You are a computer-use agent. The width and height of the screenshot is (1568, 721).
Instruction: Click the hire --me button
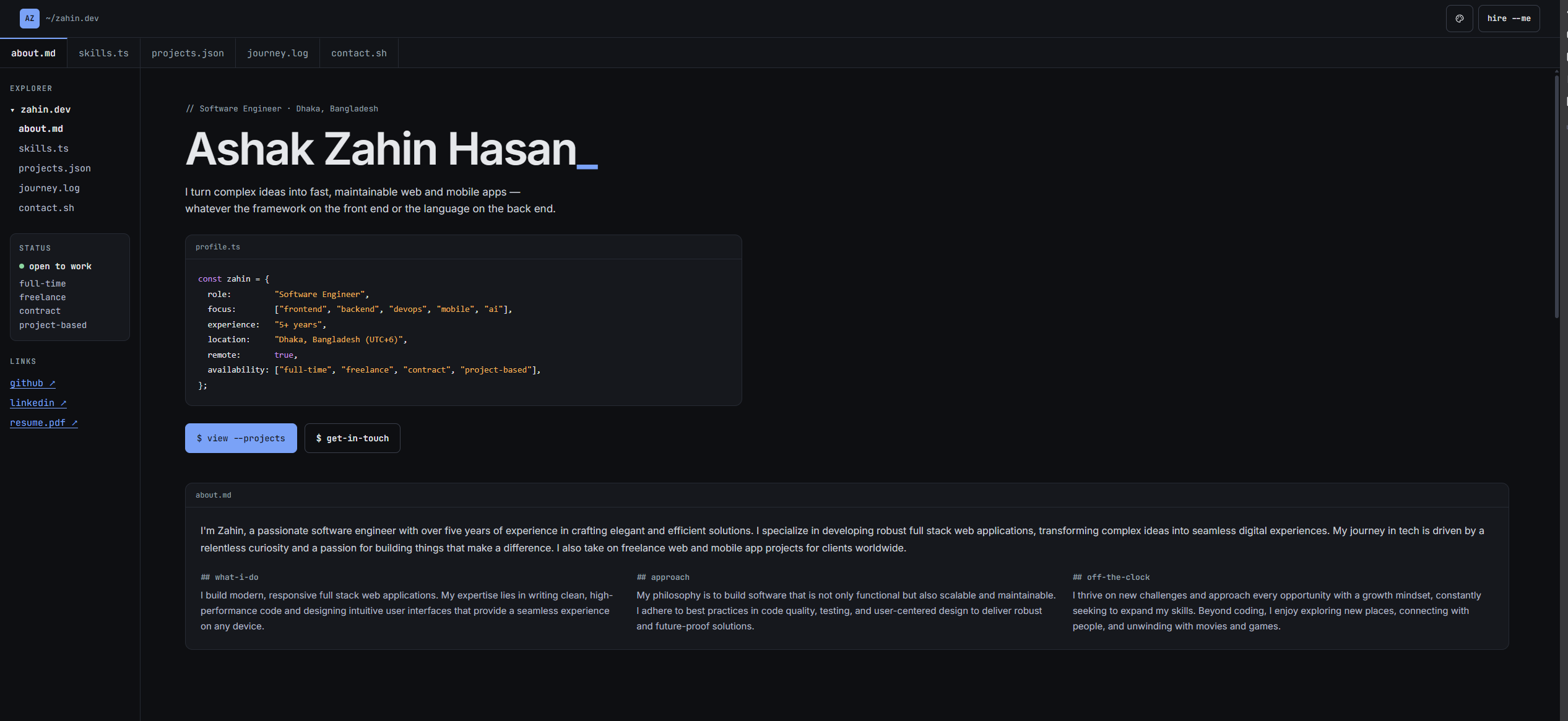coord(1509,19)
